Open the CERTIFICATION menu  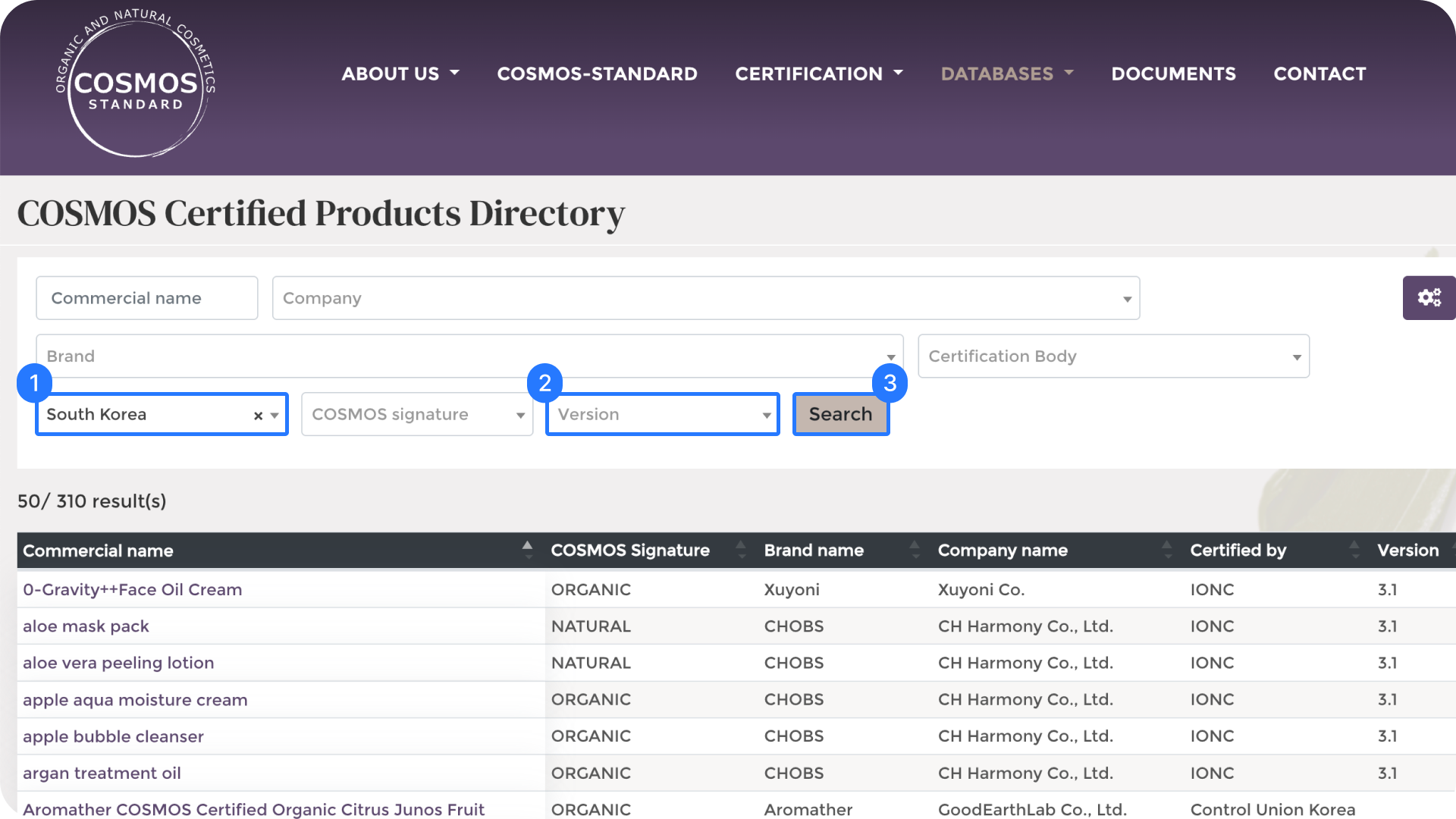(x=819, y=74)
